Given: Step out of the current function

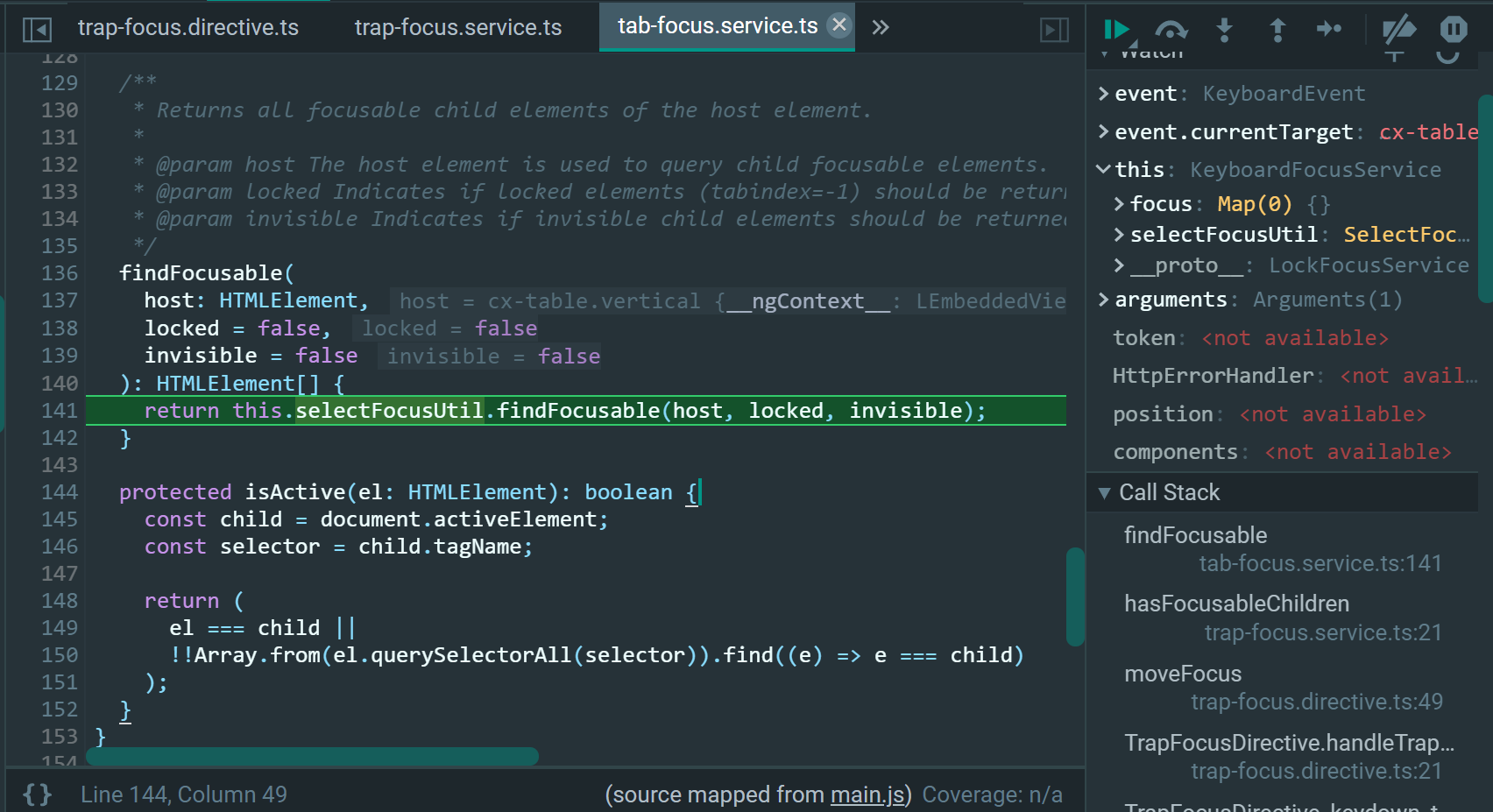Looking at the screenshot, I should [x=1277, y=29].
